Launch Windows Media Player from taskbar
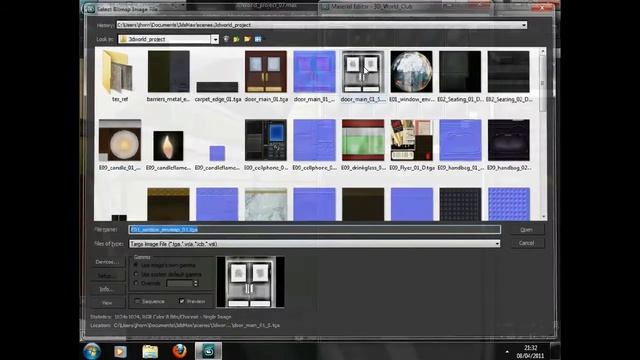Screen dimensions: 640x360 click(120, 351)
